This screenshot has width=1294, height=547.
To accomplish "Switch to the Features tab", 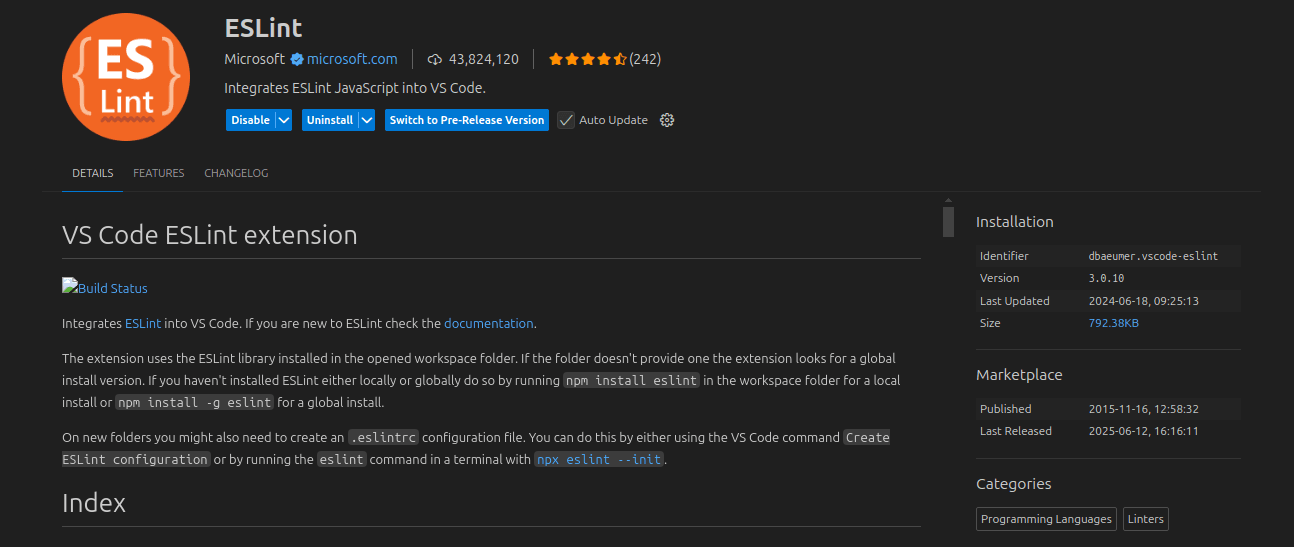I will tap(159, 173).
